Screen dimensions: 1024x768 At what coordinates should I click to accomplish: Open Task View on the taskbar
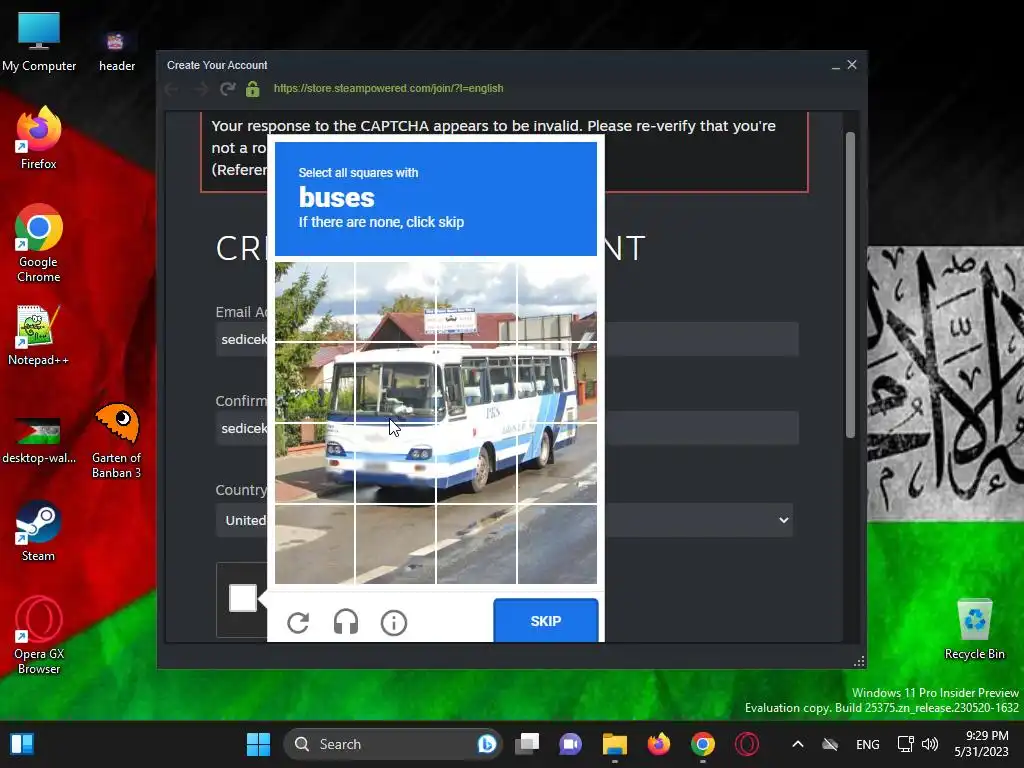(527, 744)
